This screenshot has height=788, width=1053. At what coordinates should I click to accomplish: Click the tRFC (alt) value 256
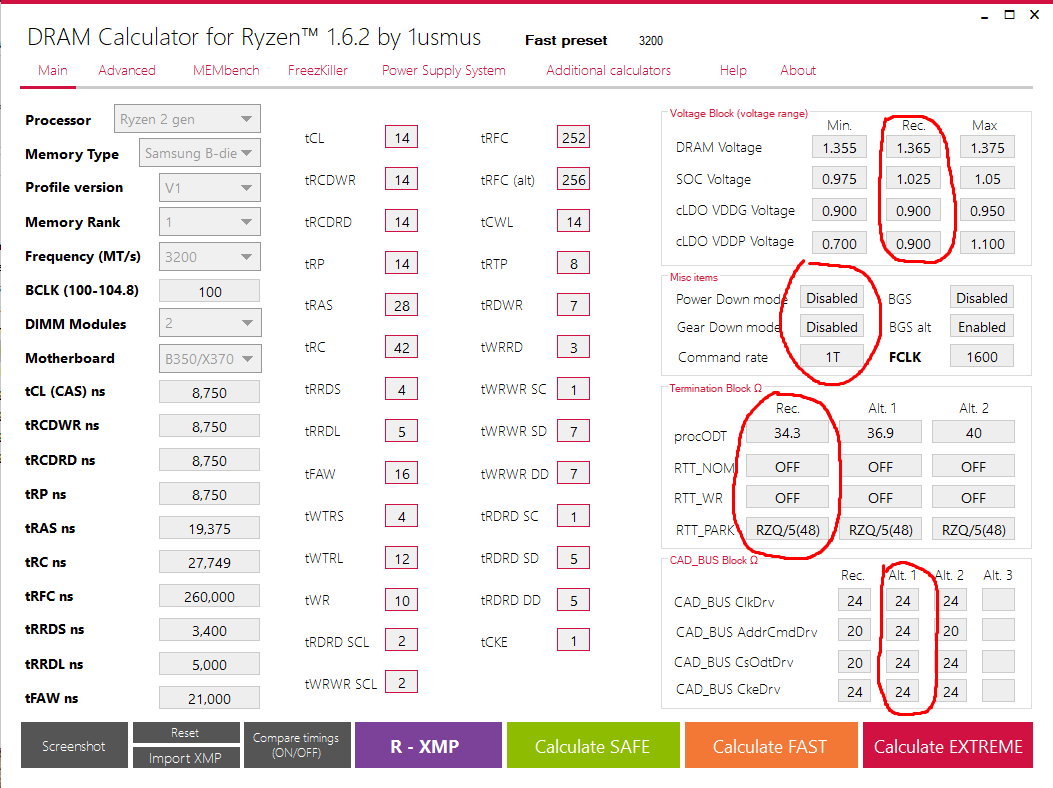pos(574,179)
